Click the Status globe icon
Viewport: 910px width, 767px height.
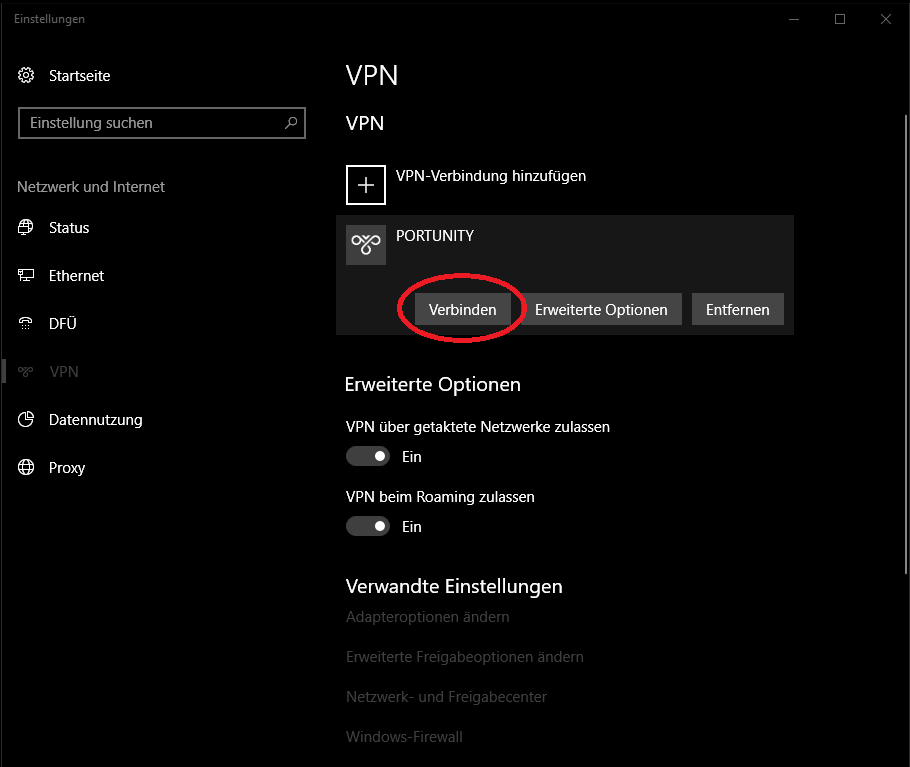pos(27,228)
